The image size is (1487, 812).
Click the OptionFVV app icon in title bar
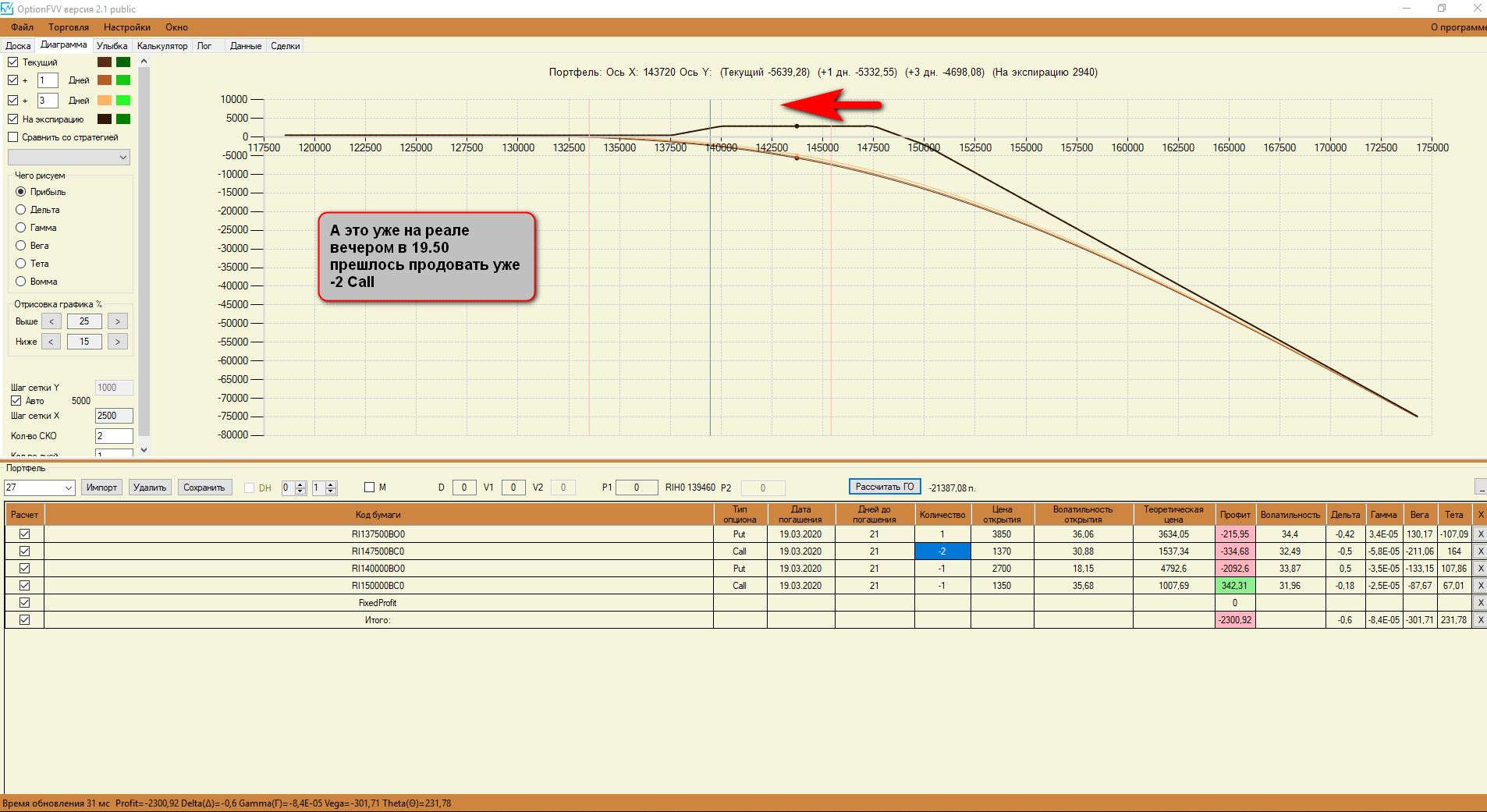point(7,9)
